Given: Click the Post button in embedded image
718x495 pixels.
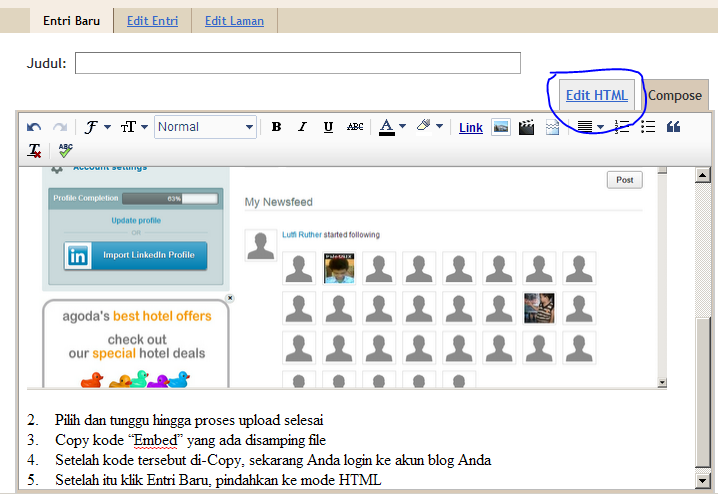Looking at the screenshot, I should tap(625, 180).
